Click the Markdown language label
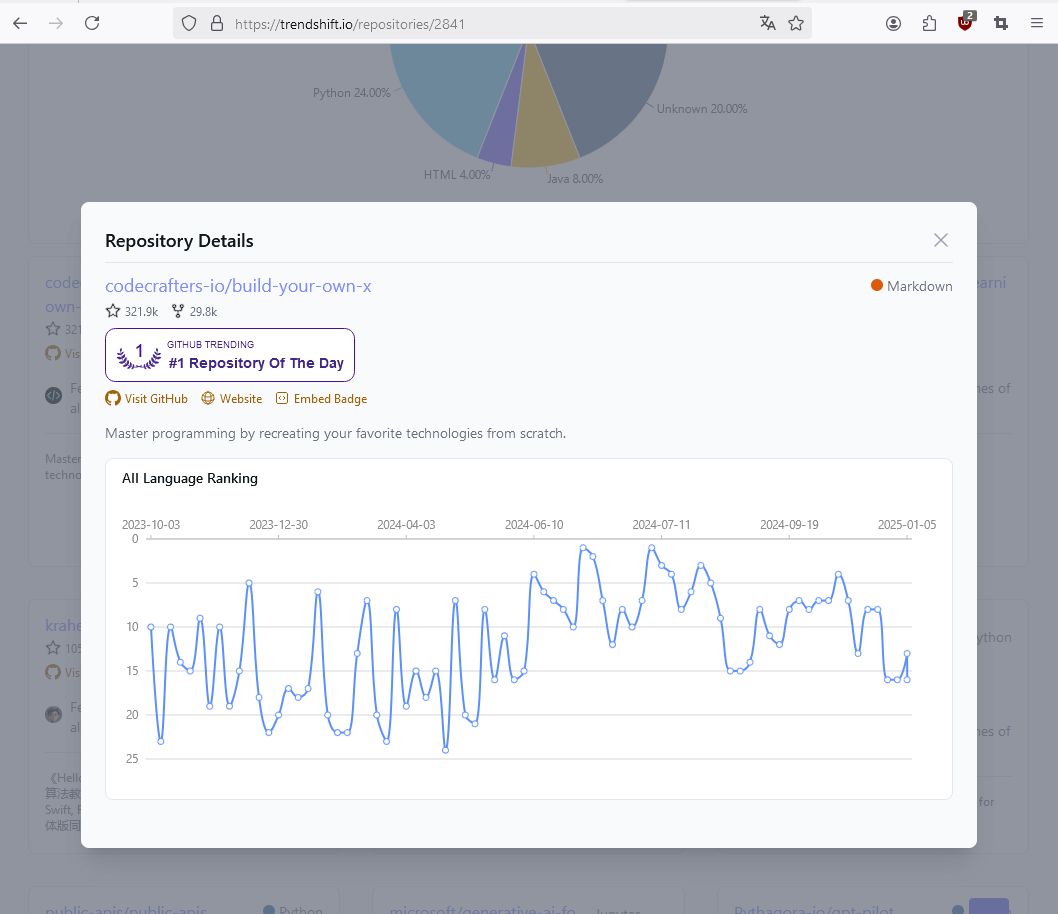The width and height of the screenshot is (1058, 914). click(x=920, y=286)
